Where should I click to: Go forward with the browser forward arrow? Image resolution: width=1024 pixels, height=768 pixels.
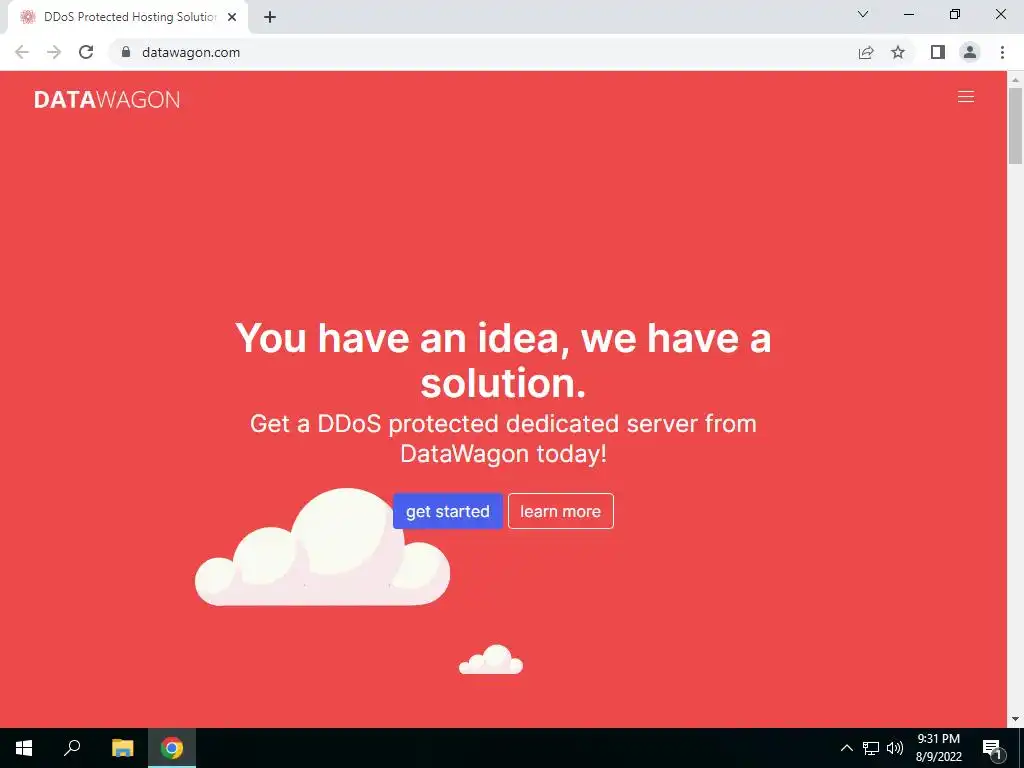click(x=54, y=52)
